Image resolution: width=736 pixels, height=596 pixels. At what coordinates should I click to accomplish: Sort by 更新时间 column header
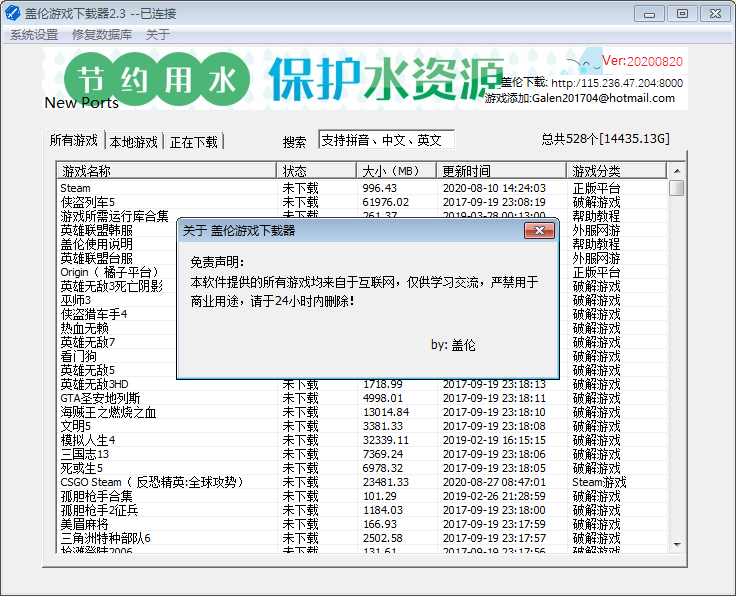[x=501, y=171]
